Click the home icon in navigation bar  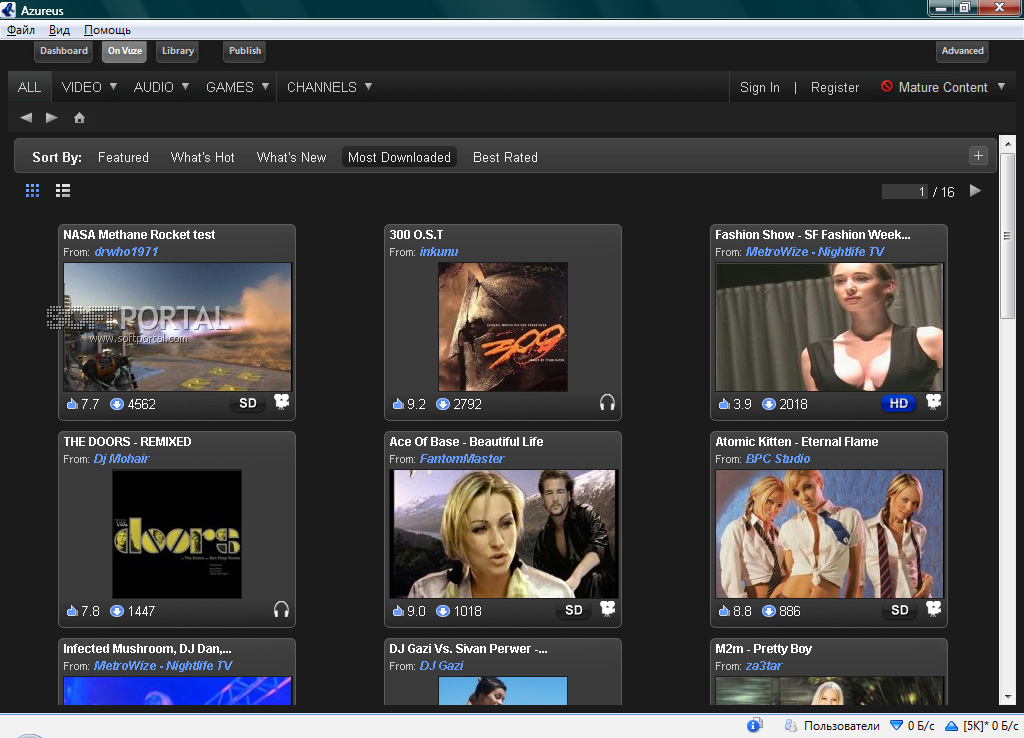coord(79,118)
